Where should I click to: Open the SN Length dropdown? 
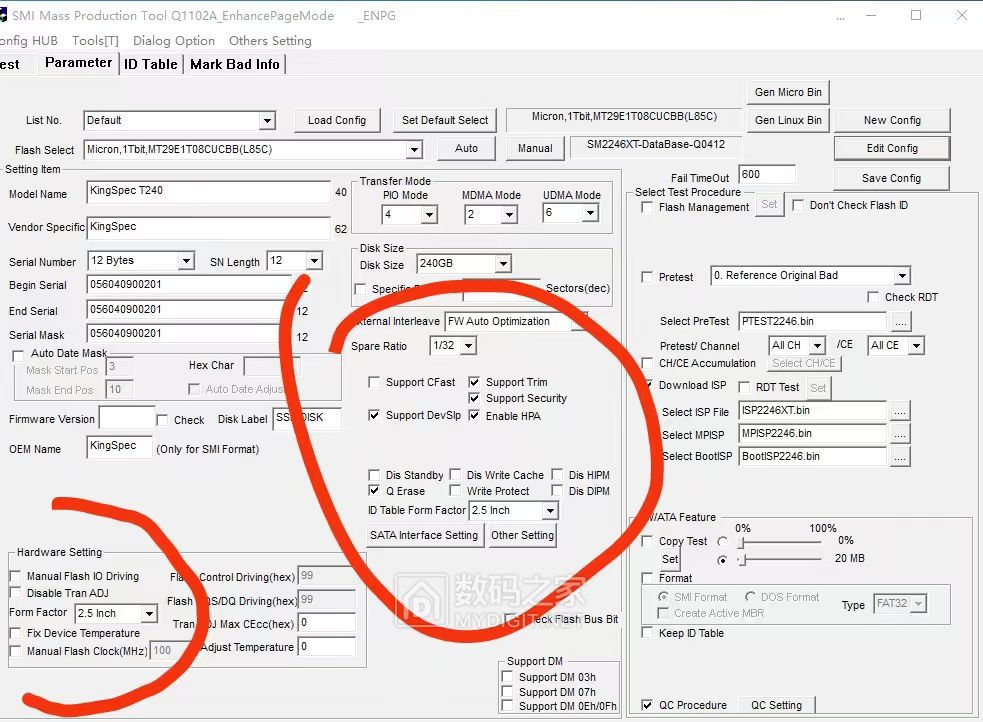point(314,261)
